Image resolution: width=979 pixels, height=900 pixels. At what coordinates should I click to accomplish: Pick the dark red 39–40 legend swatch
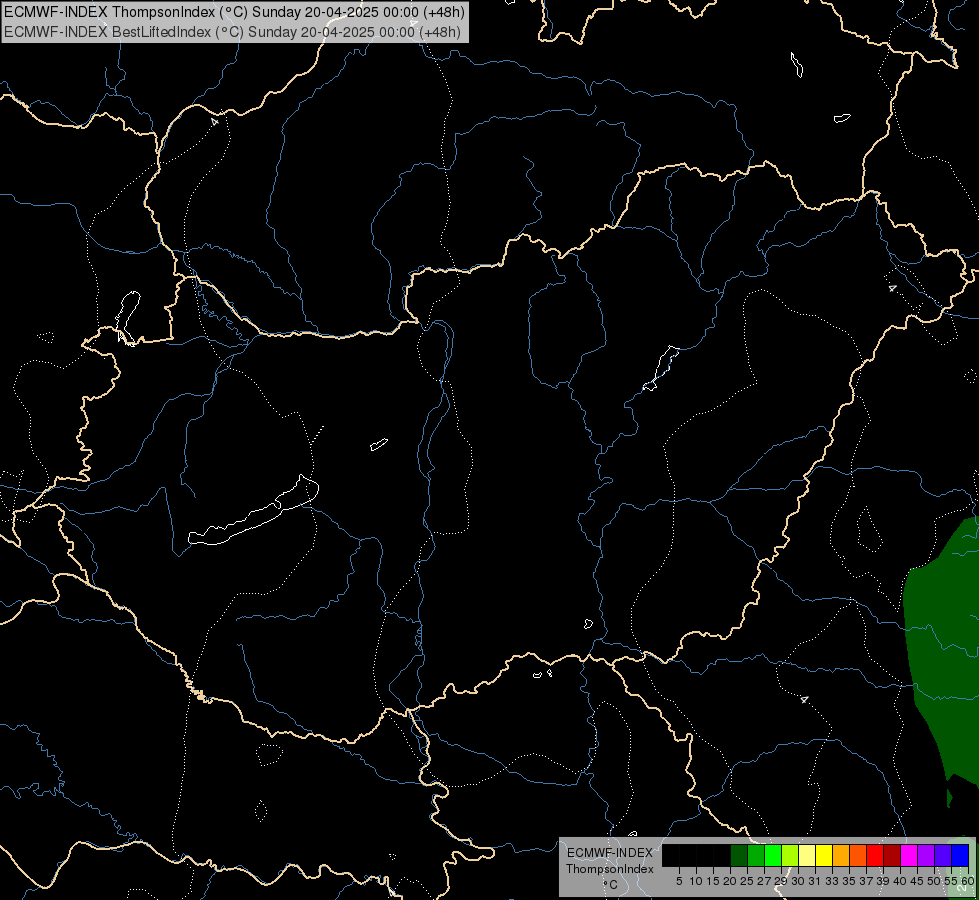point(892,855)
